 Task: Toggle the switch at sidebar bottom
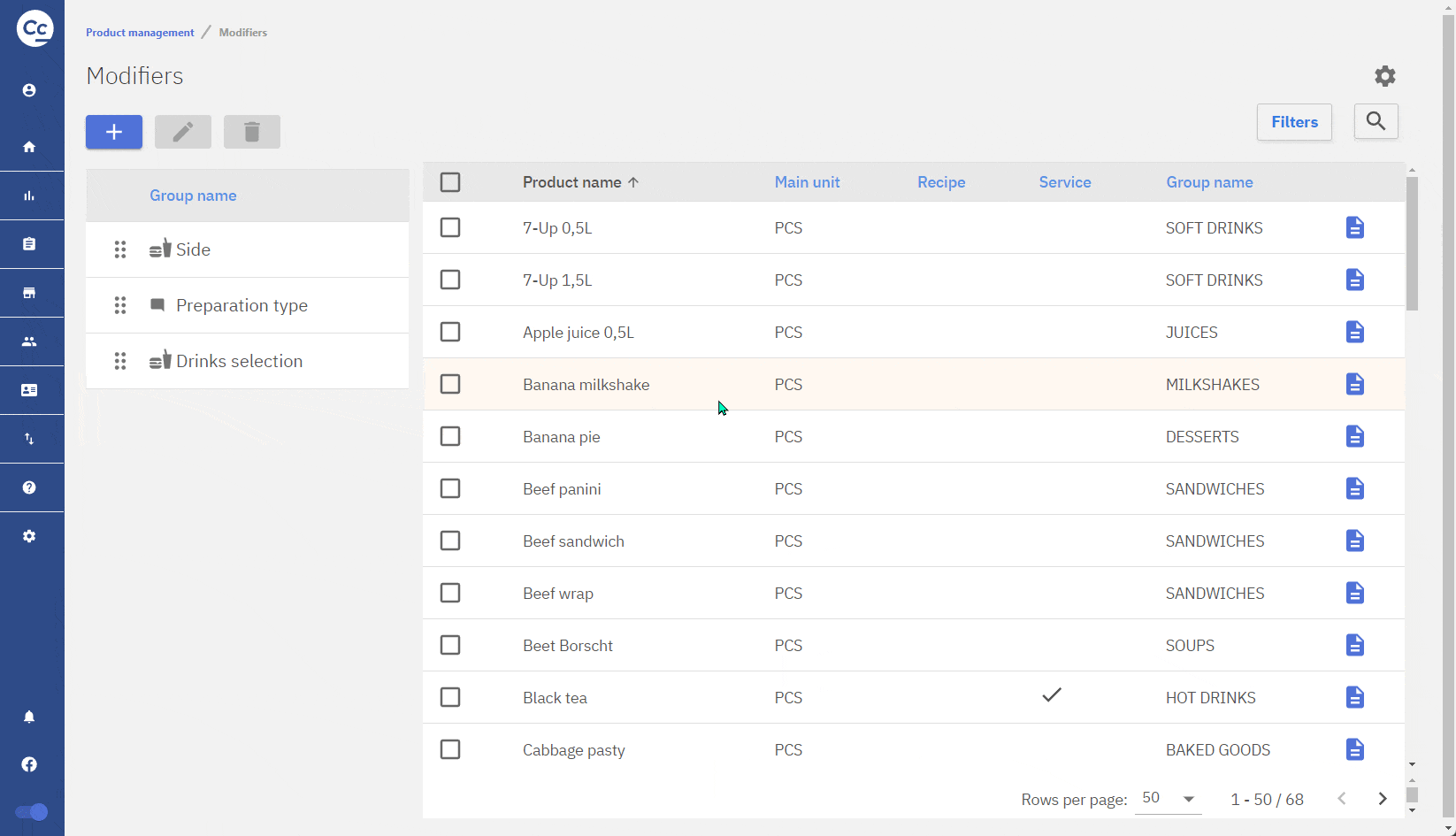pyautogui.click(x=32, y=812)
